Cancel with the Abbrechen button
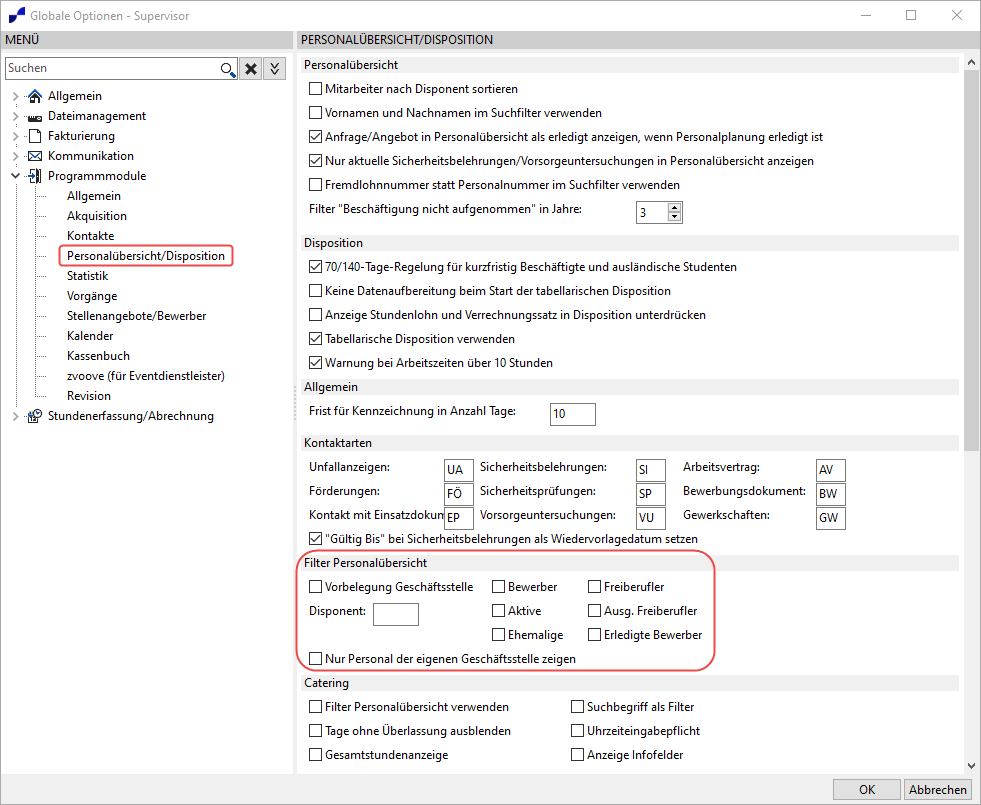Screen dimensions: 981x805 (937, 789)
